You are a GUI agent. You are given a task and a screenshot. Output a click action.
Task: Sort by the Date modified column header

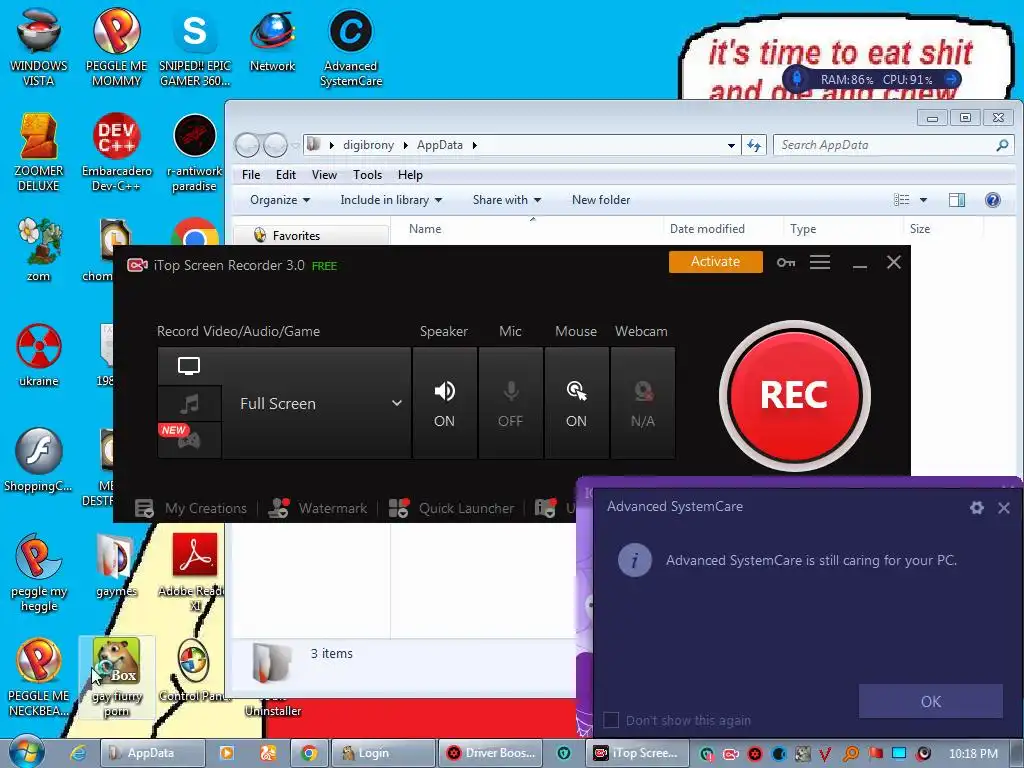(x=707, y=229)
